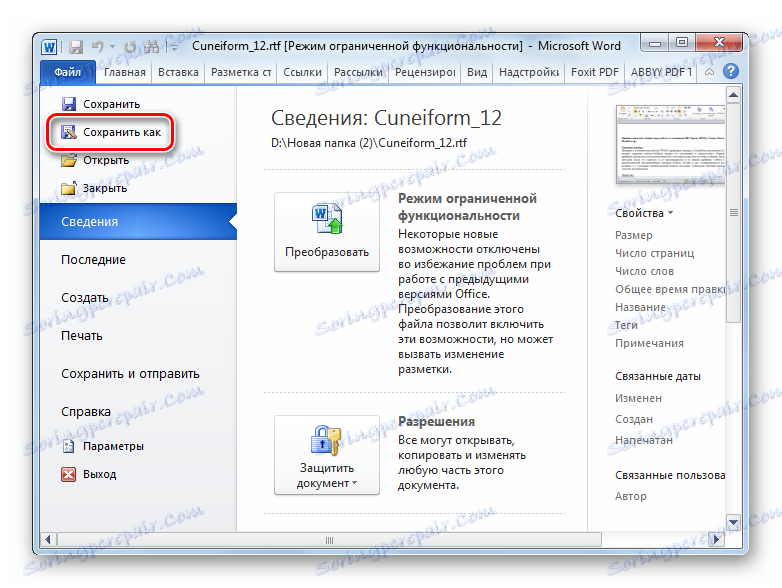The height and width of the screenshot is (588, 782).
Task: Open Word Help via question mark icon
Action: 731,71
